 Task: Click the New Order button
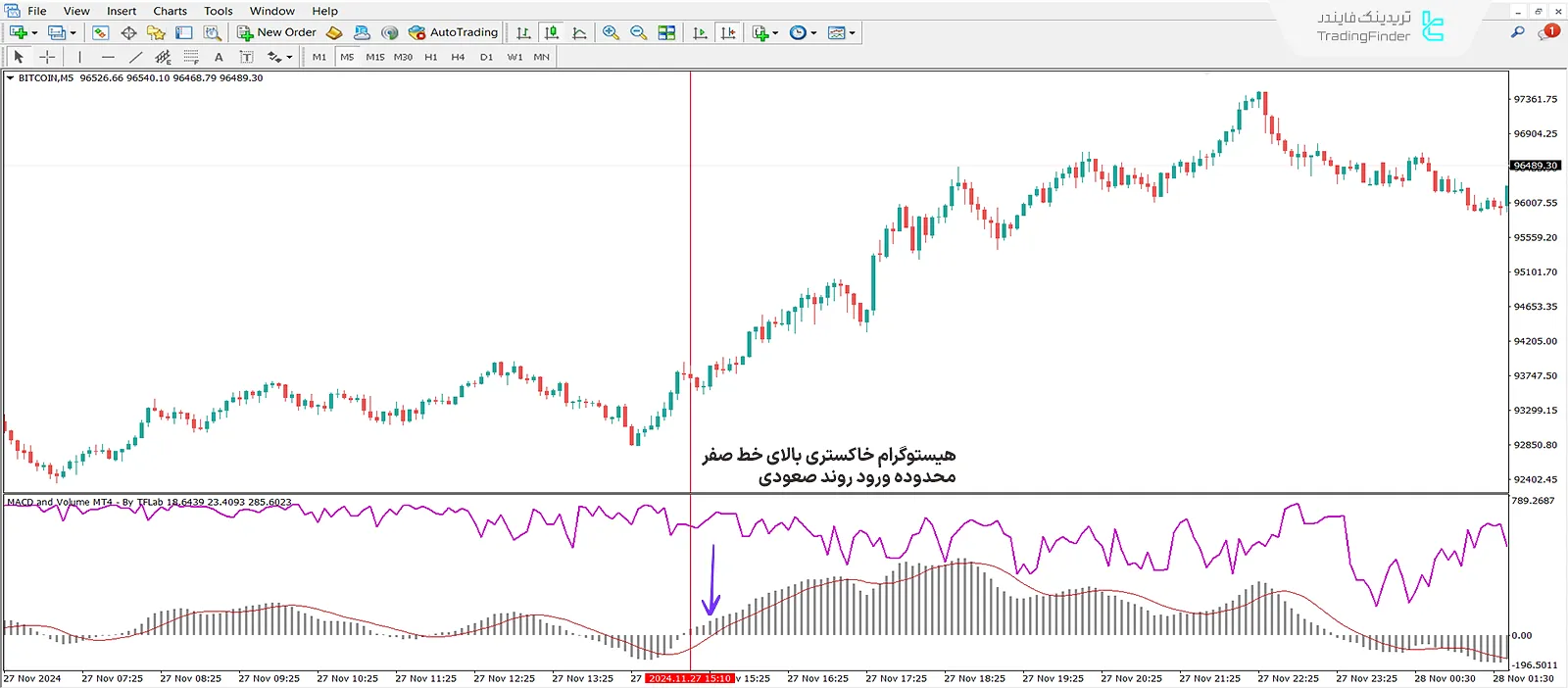(x=277, y=32)
